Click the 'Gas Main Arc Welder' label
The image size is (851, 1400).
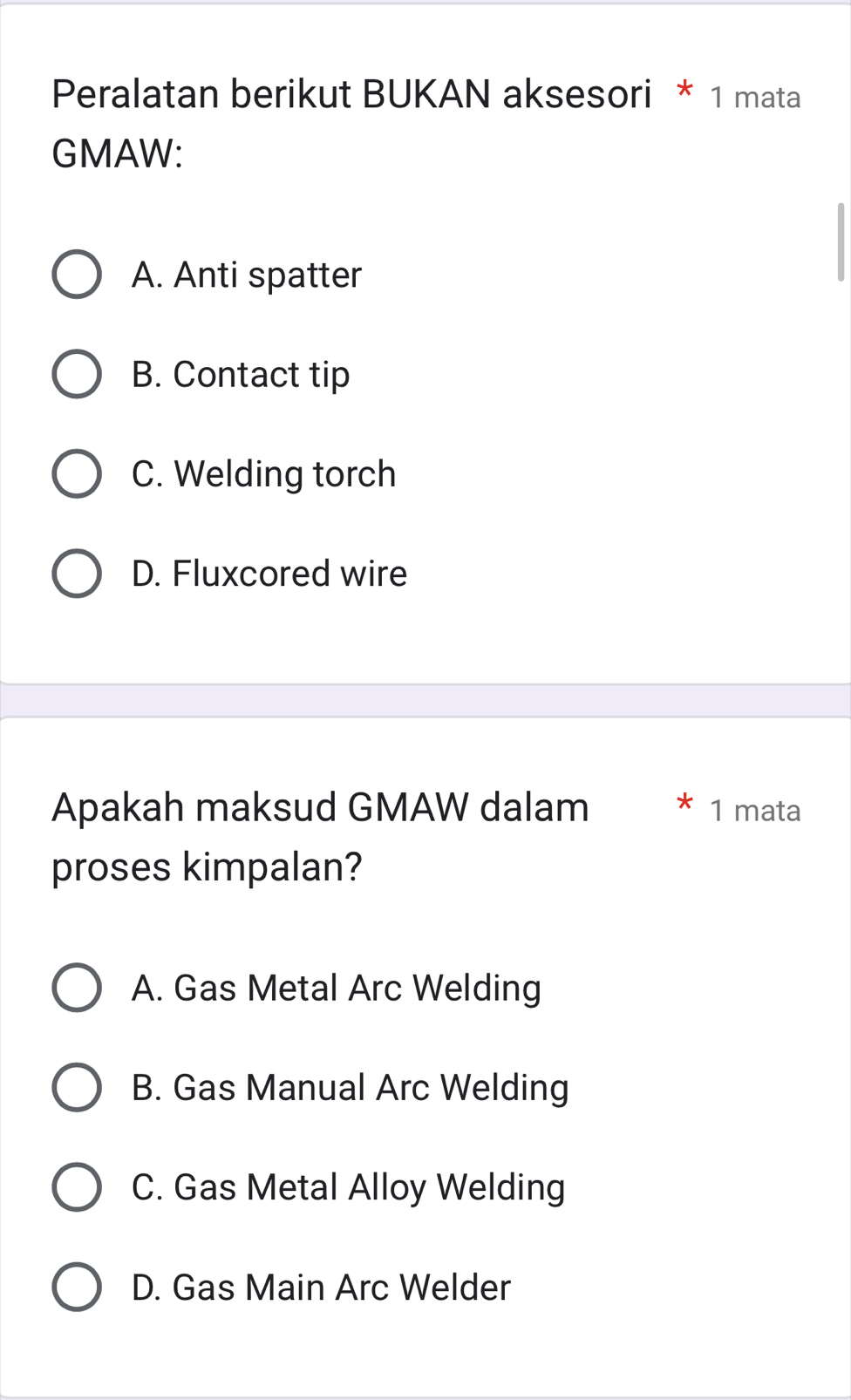(321, 1288)
